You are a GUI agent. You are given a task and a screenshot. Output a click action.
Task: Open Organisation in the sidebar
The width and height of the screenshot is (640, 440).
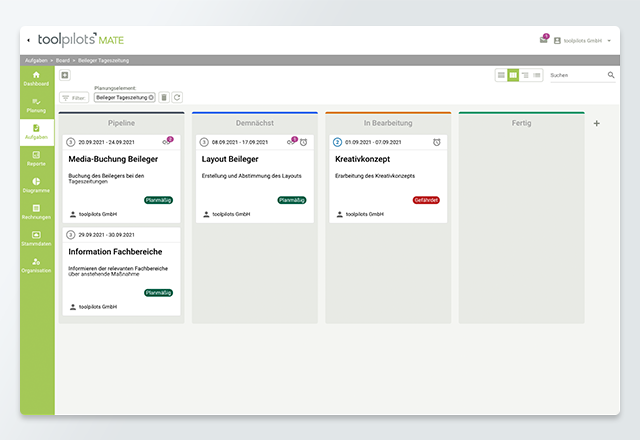(x=36, y=265)
